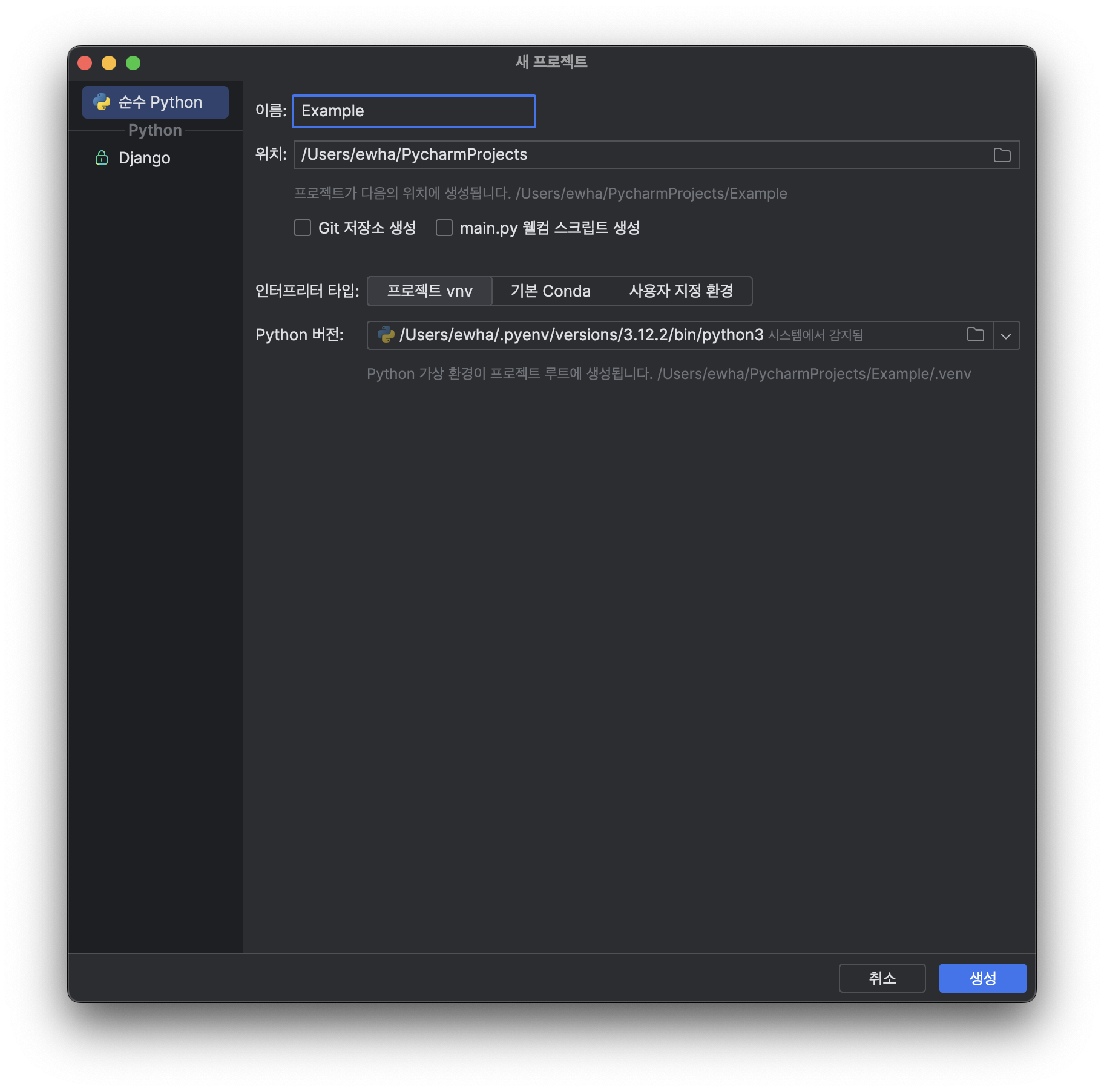This screenshot has height=1092, width=1104.
Task: Focus the 이름 field containing Example
Action: click(414, 111)
